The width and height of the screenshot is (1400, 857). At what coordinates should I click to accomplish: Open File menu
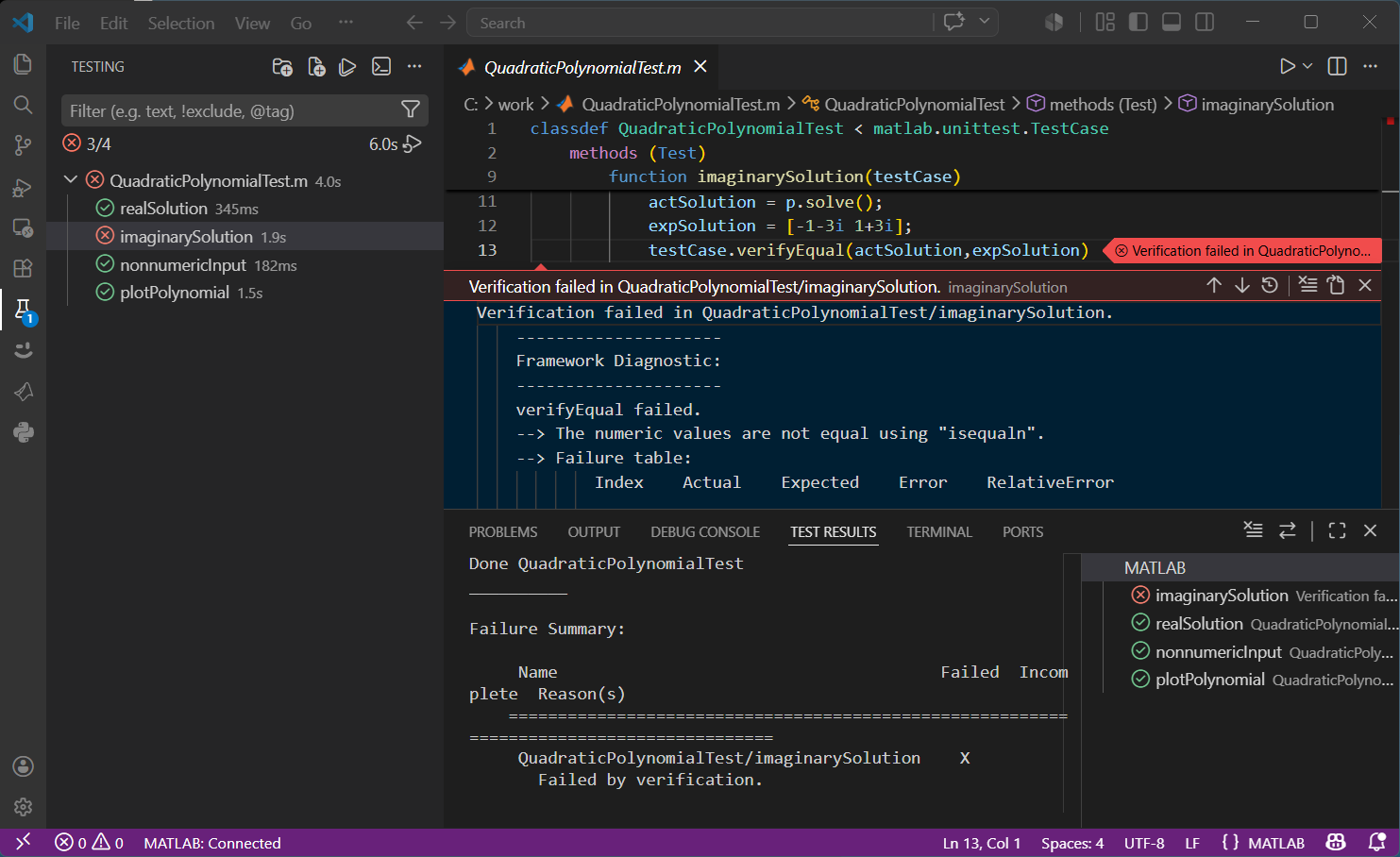click(x=67, y=23)
